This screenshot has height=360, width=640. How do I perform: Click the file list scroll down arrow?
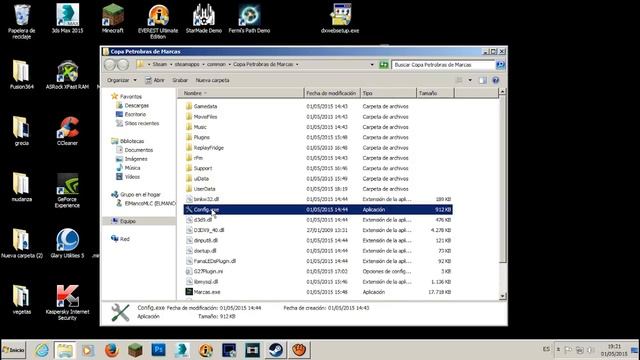pos(502,296)
